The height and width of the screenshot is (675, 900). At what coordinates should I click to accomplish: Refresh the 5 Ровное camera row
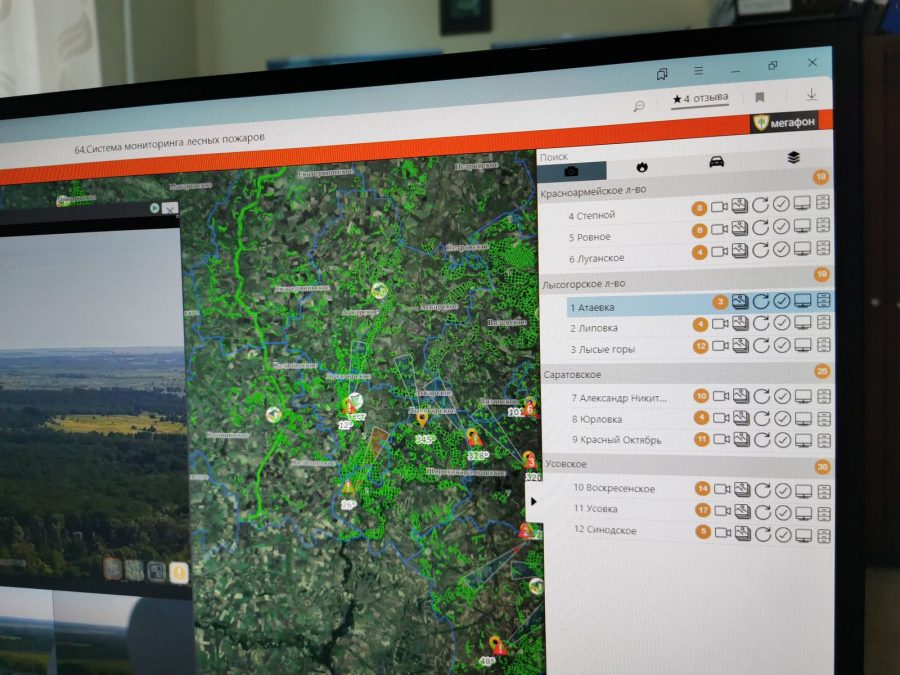[x=761, y=228]
